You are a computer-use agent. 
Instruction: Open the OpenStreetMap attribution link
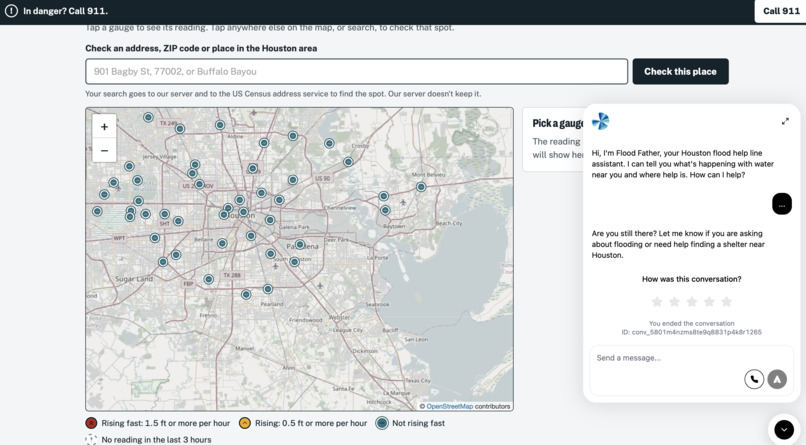click(449, 406)
